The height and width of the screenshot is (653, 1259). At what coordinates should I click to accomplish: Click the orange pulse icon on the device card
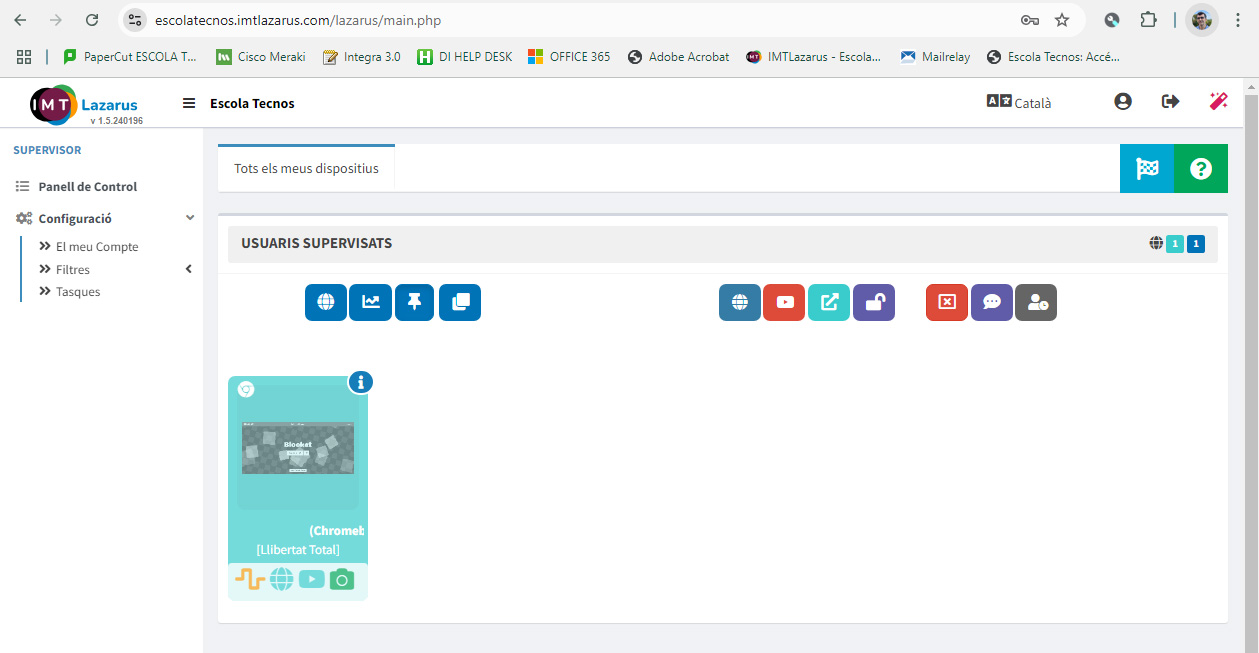pos(249,579)
